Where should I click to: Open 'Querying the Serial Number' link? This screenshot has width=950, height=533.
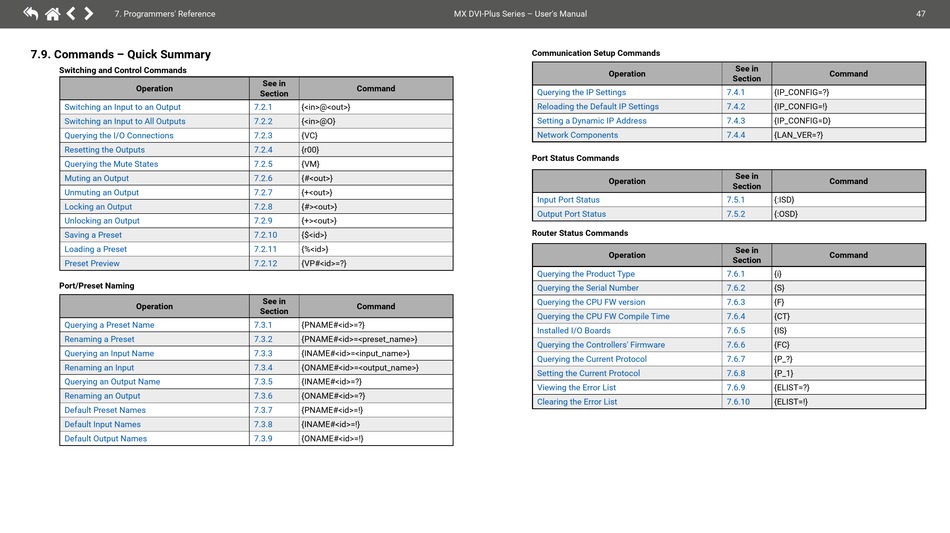(x=587, y=288)
